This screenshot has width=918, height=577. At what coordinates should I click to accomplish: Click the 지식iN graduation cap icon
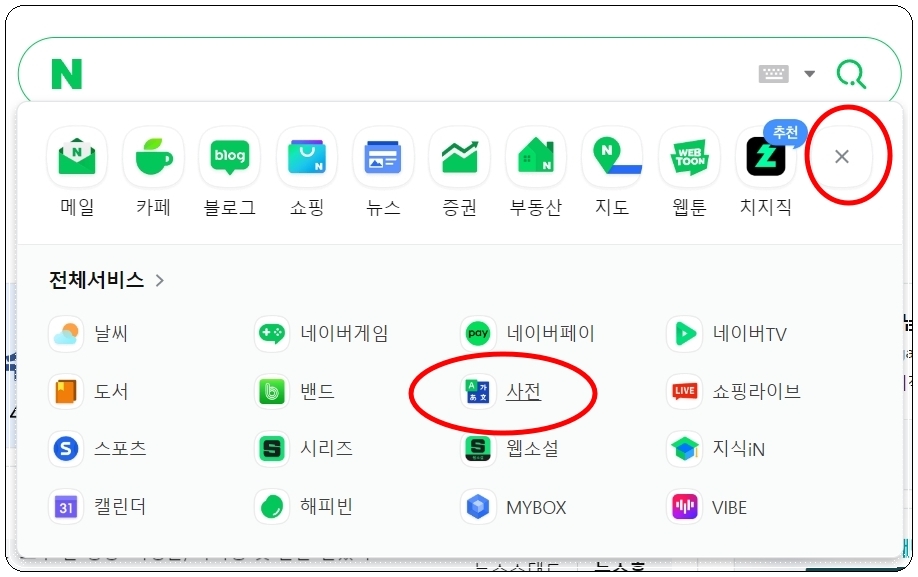click(684, 449)
